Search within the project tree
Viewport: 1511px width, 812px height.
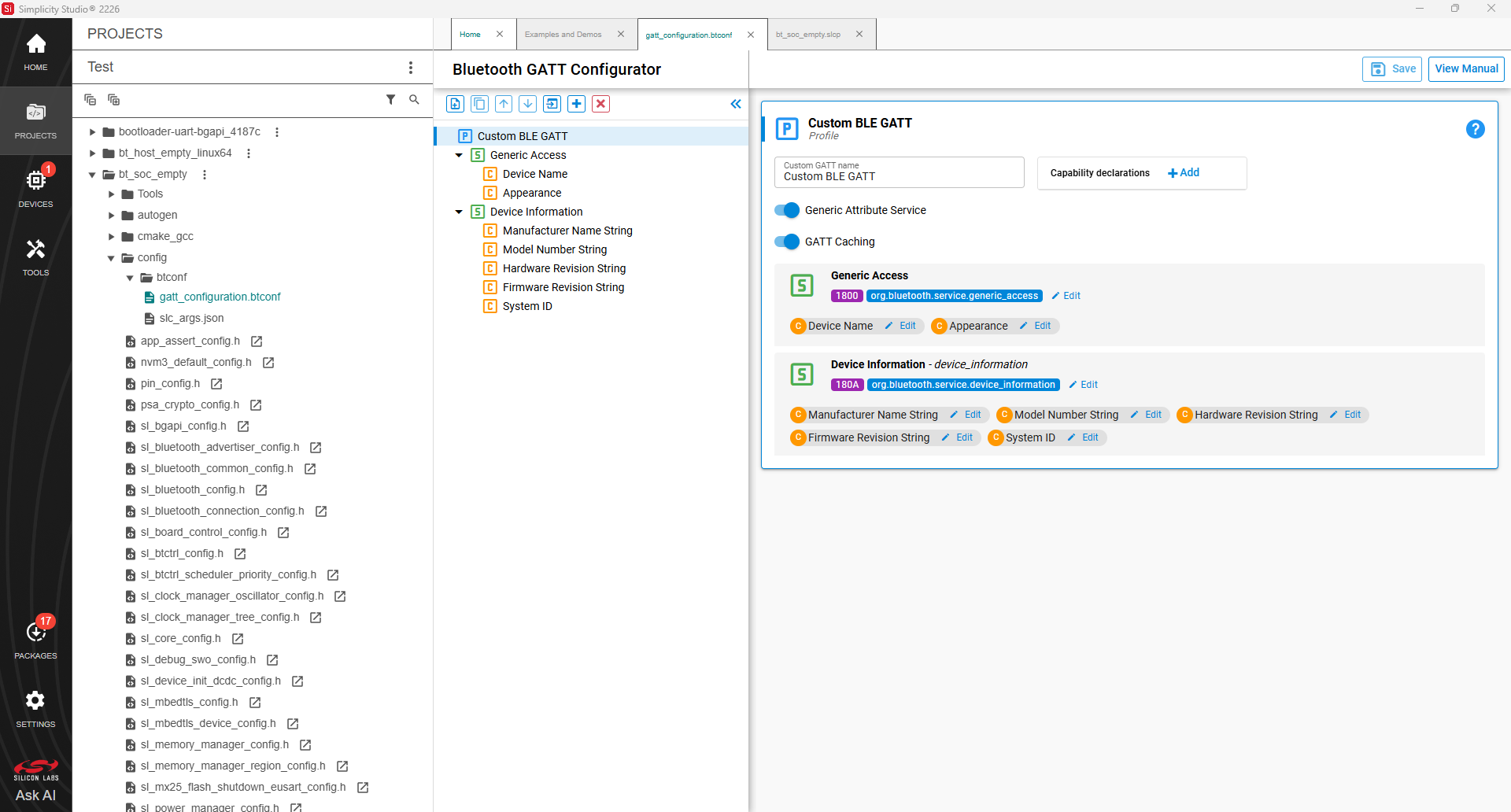click(414, 100)
